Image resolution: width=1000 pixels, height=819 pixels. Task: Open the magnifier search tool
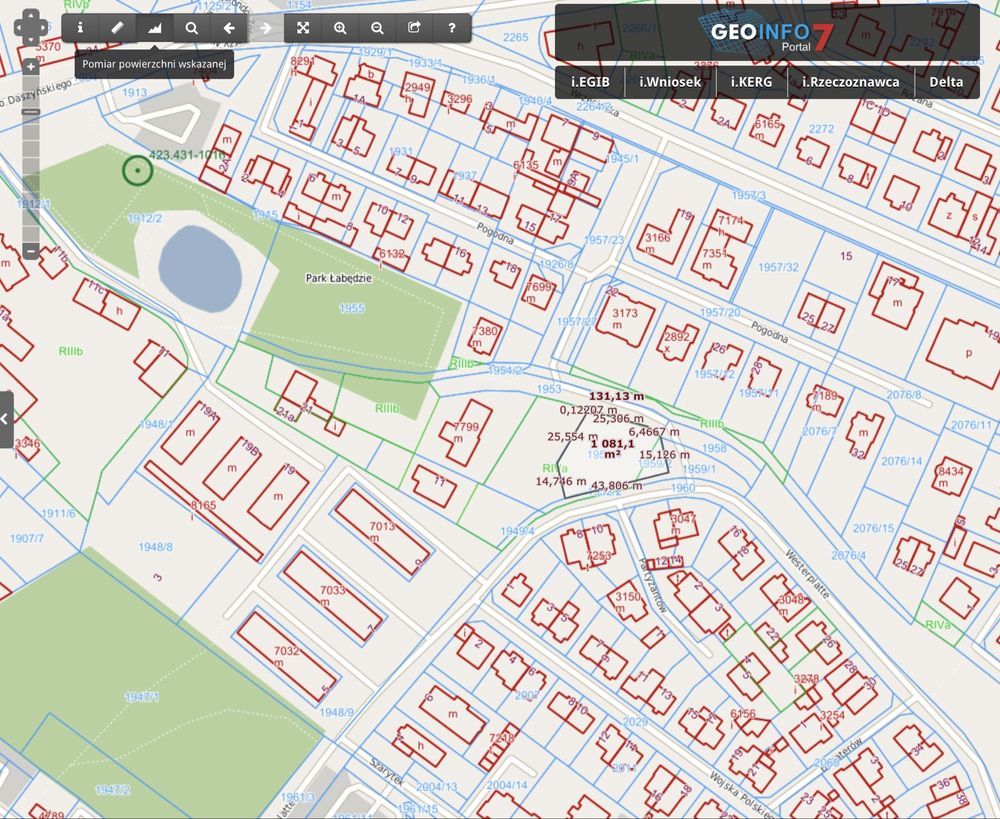tap(191, 28)
